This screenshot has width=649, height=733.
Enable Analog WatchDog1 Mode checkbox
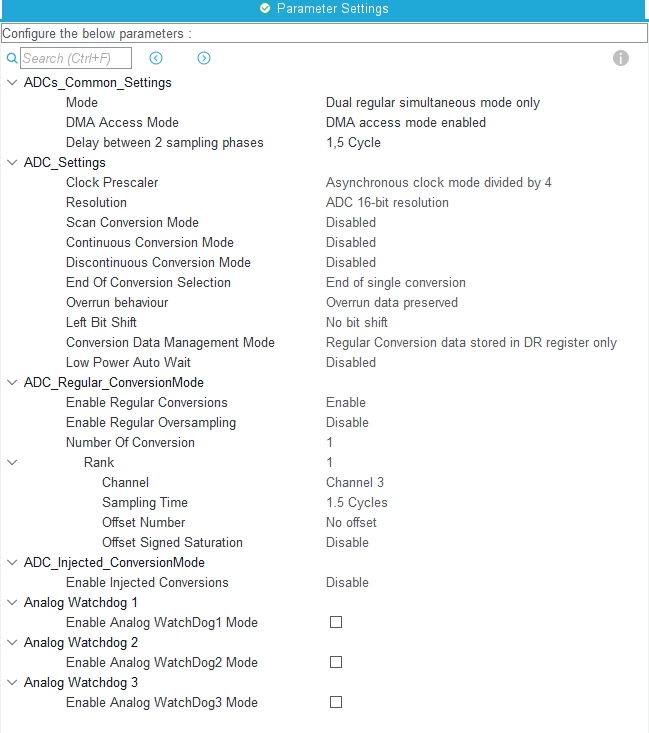tap(336, 622)
